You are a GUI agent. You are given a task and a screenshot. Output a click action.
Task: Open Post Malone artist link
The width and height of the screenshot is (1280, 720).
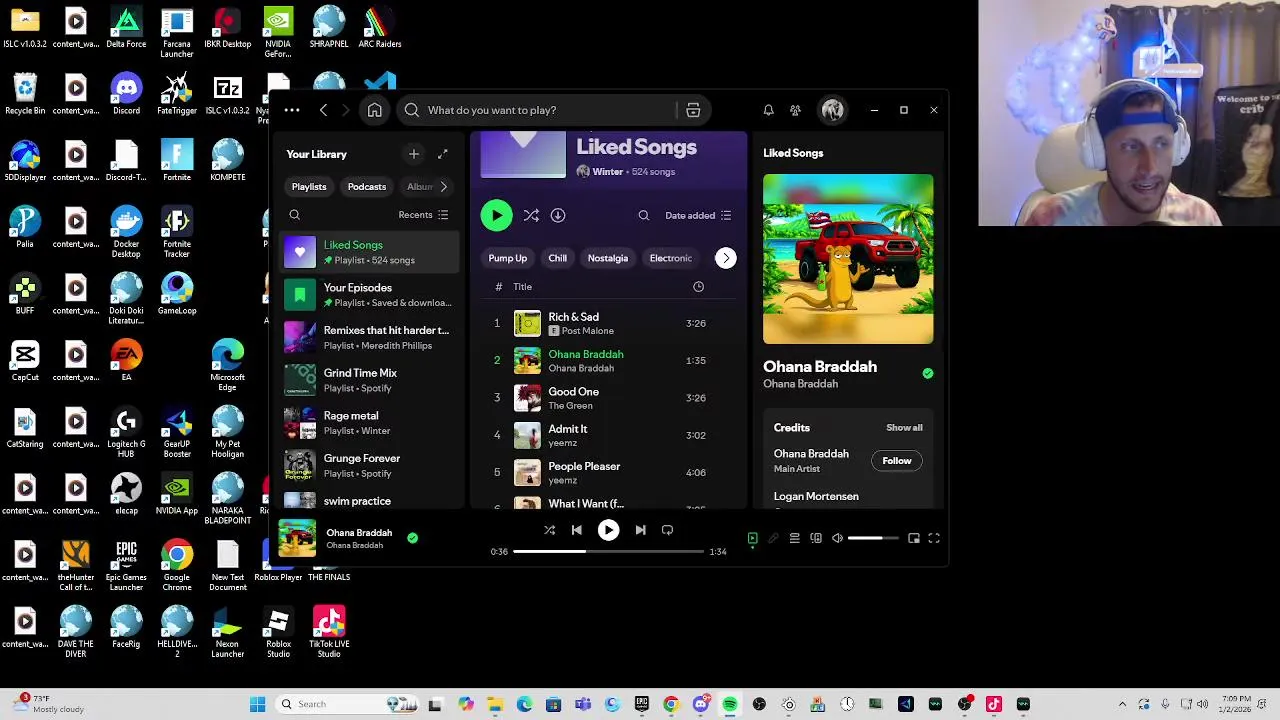pos(588,331)
